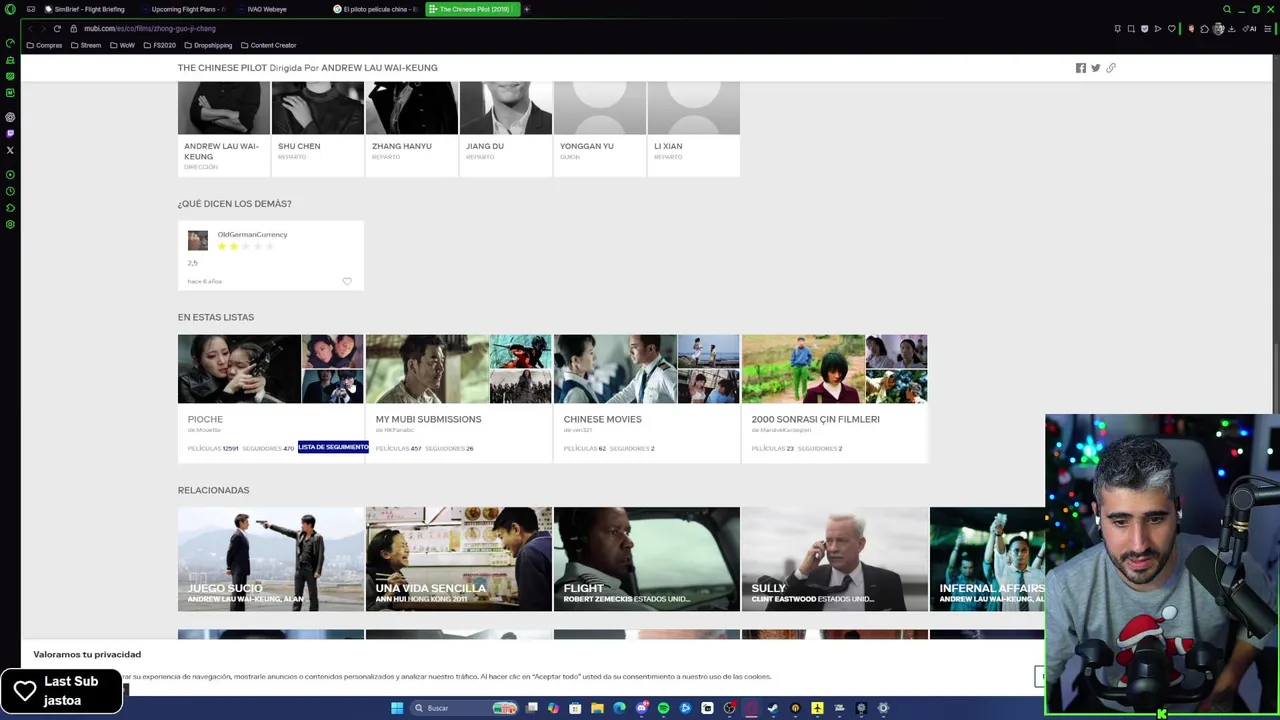The image size is (1280, 720).
Task: Switch to IVAO Webeye tab
Action: click(x=266, y=9)
